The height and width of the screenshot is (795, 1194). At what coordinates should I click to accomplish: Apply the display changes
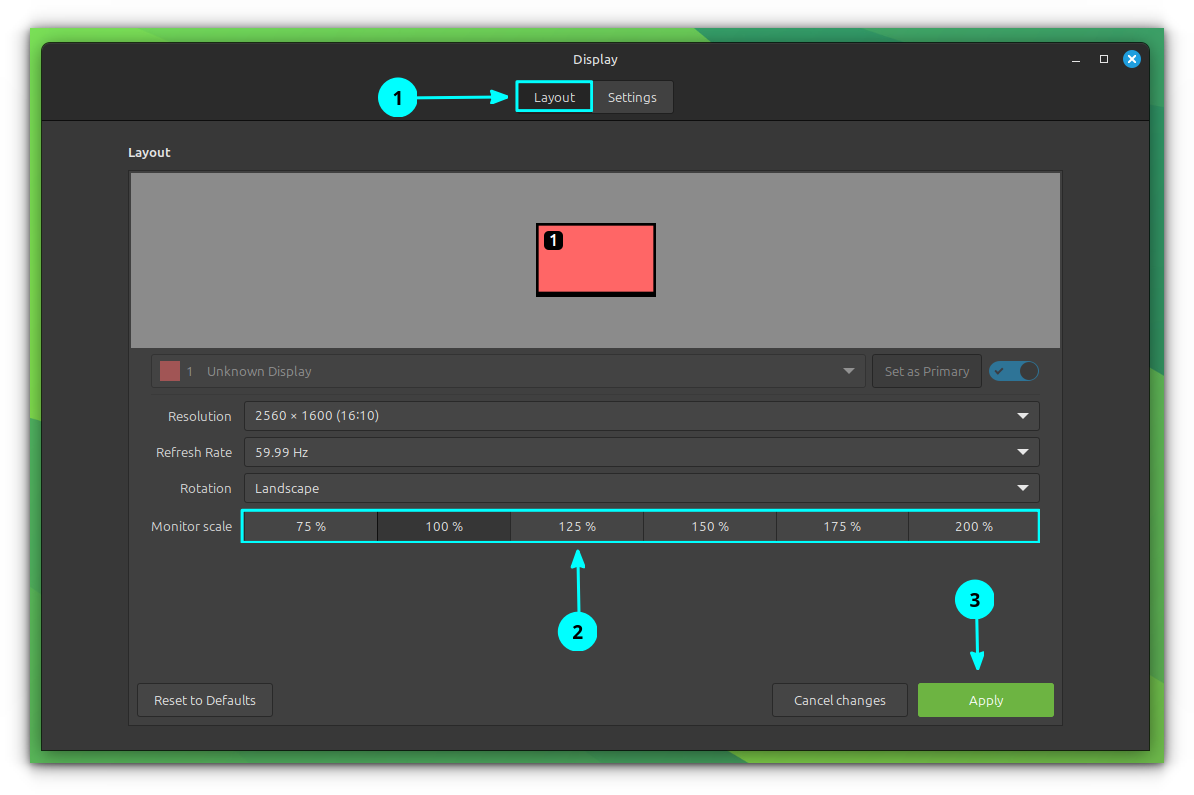click(x=985, y=700)
